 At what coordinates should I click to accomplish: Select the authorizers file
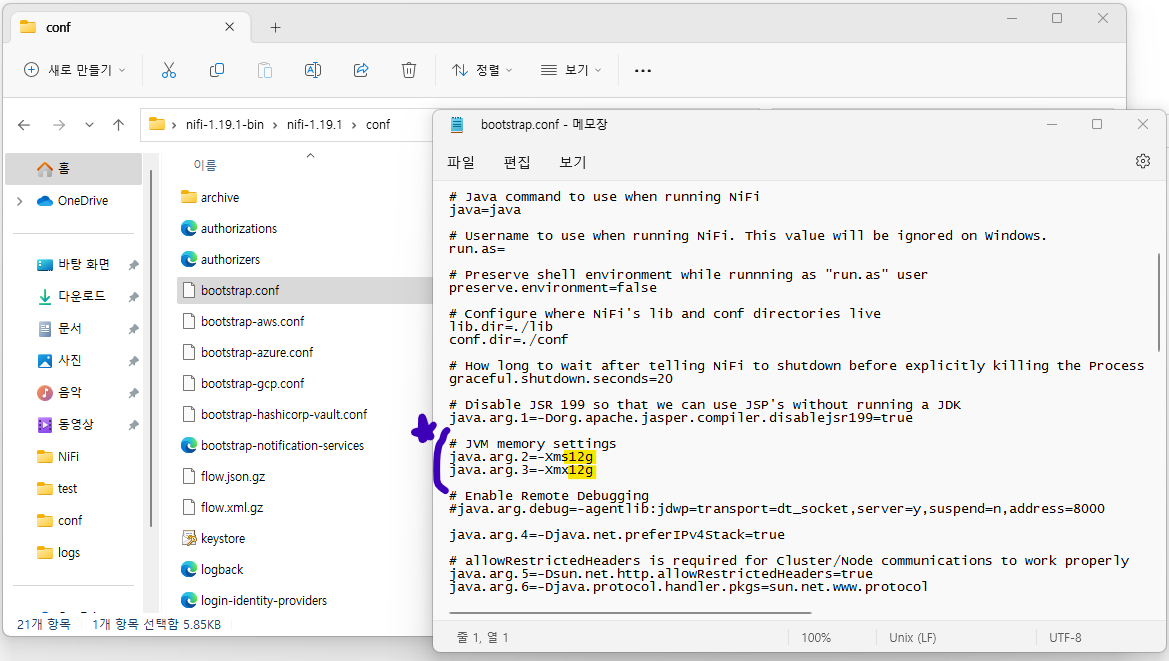point(230,259)
